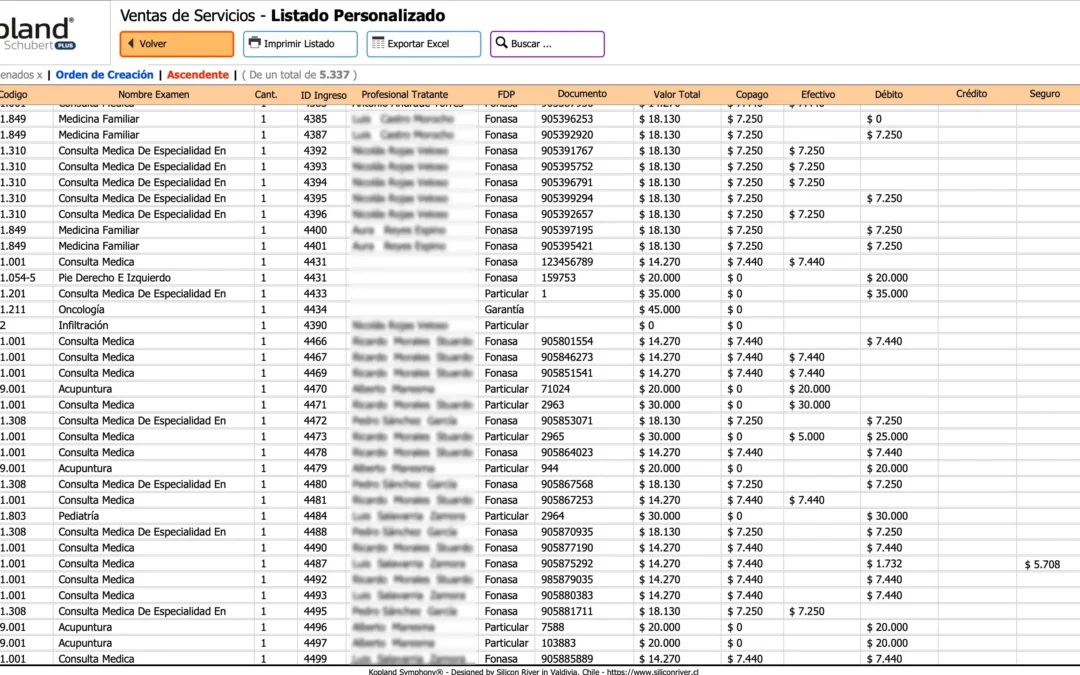Click the Crédito column header

pyautogui.click(x=971, y=94)
